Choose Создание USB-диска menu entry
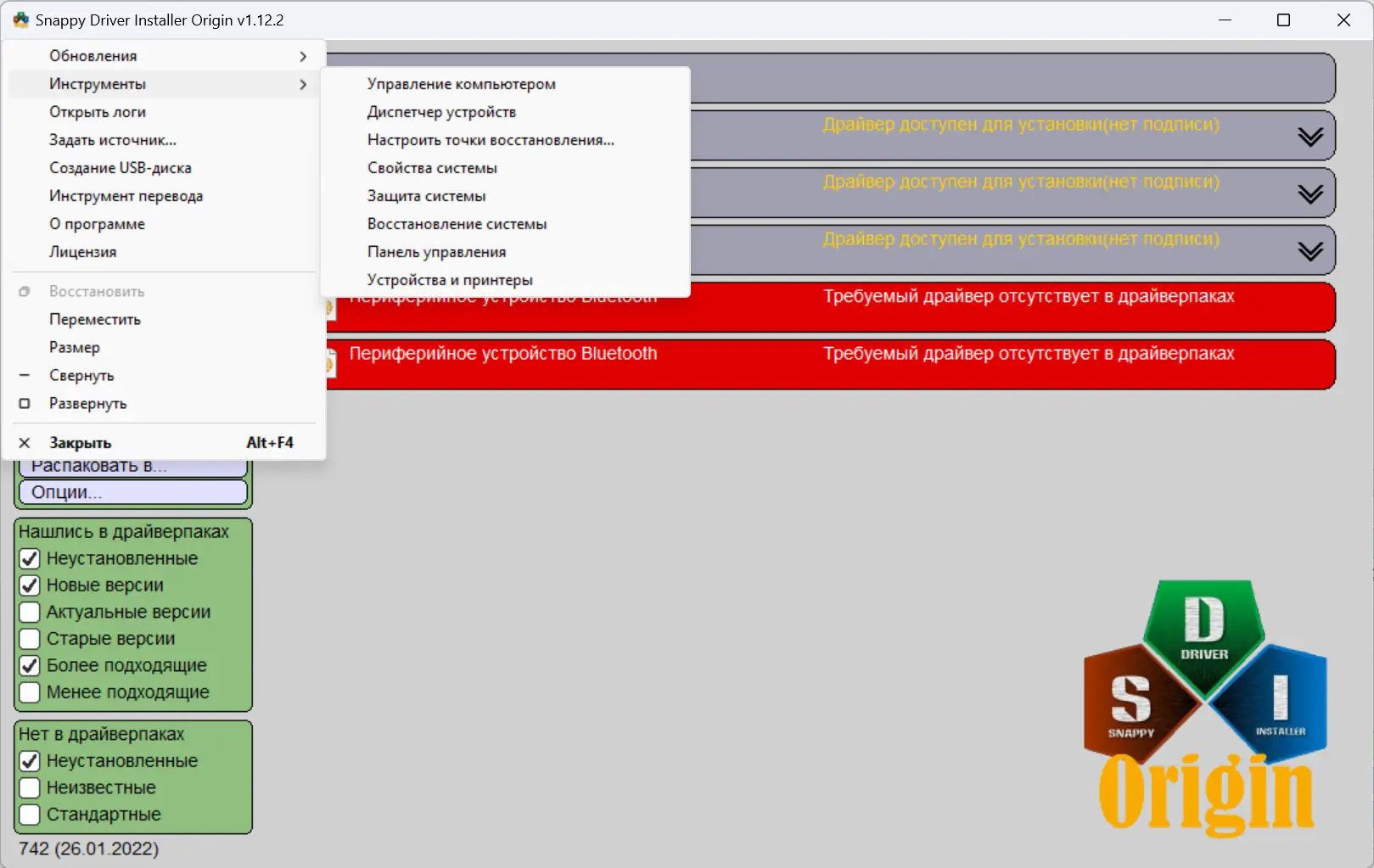1374x868 pixels. (x=121, y=167)
